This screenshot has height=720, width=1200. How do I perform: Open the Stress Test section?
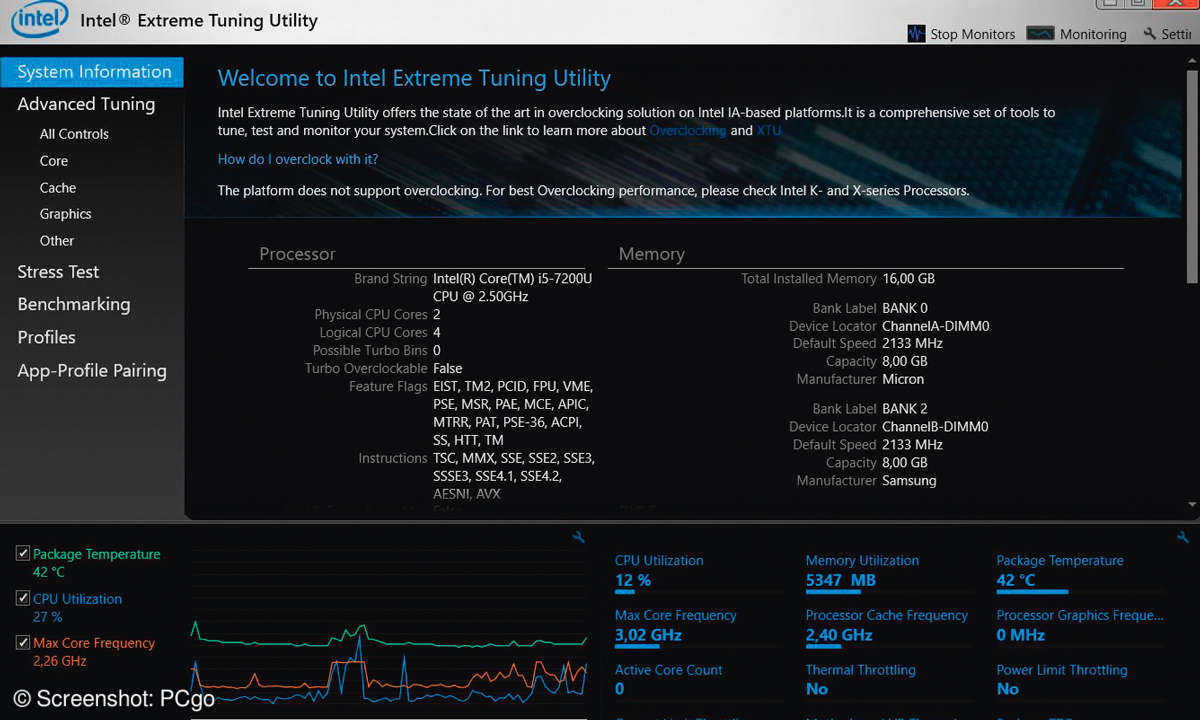click(x=58, y=272)
